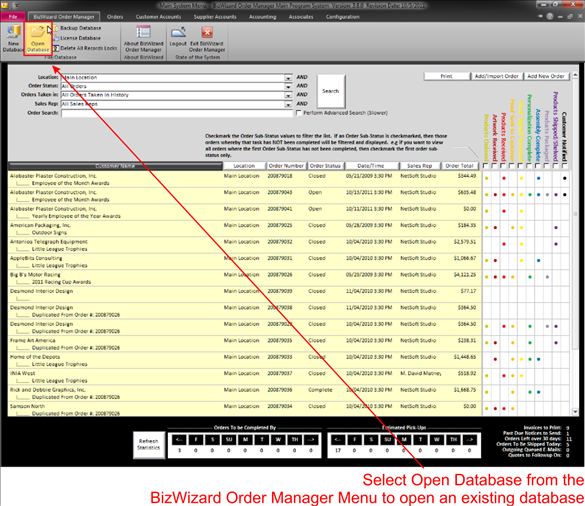Select the TH day box in Estimated Pick-Ups
The height and width of the screenshot is (506, 585).
(453, 440)
